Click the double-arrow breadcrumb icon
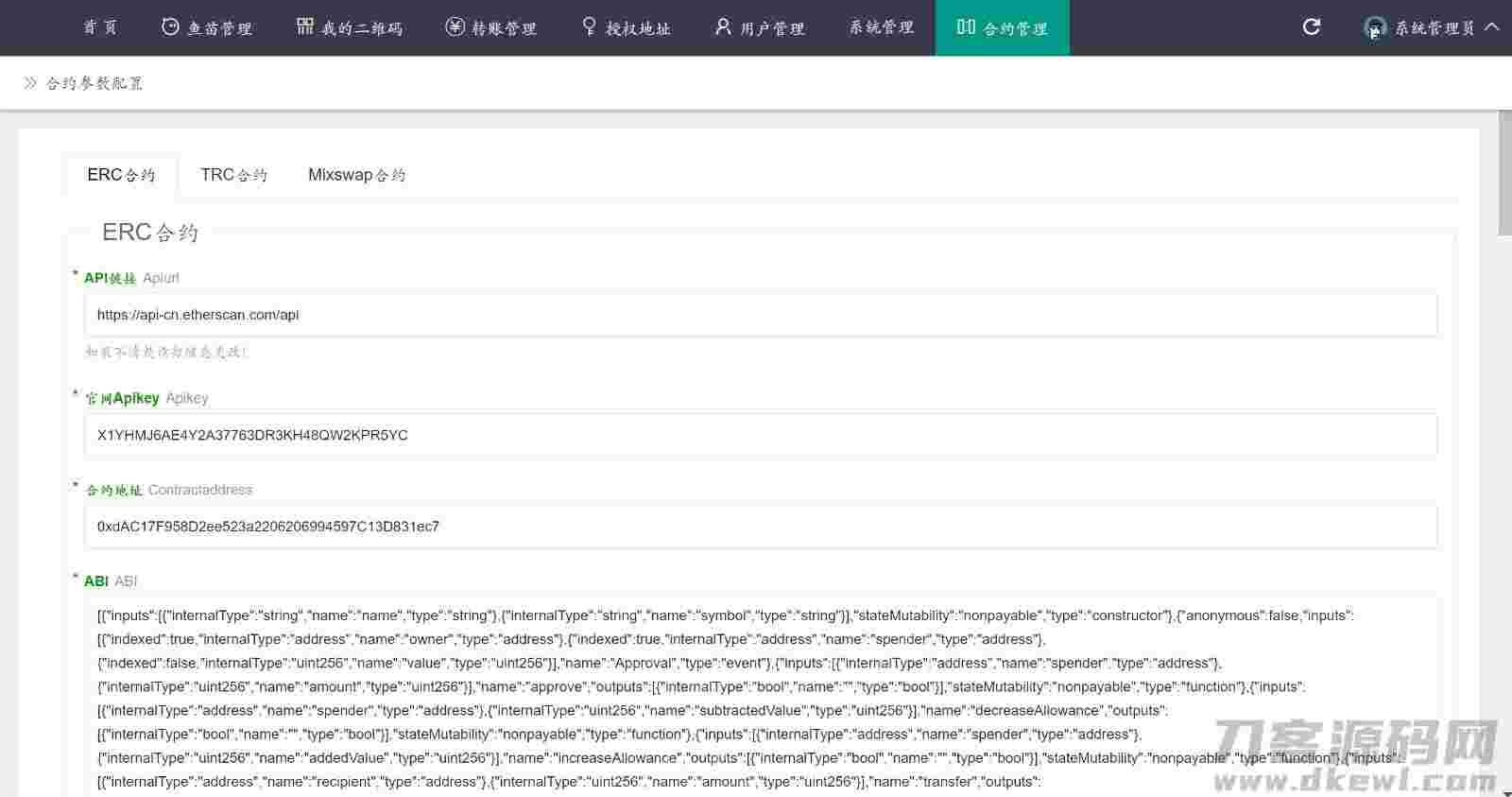 point(30,83)
